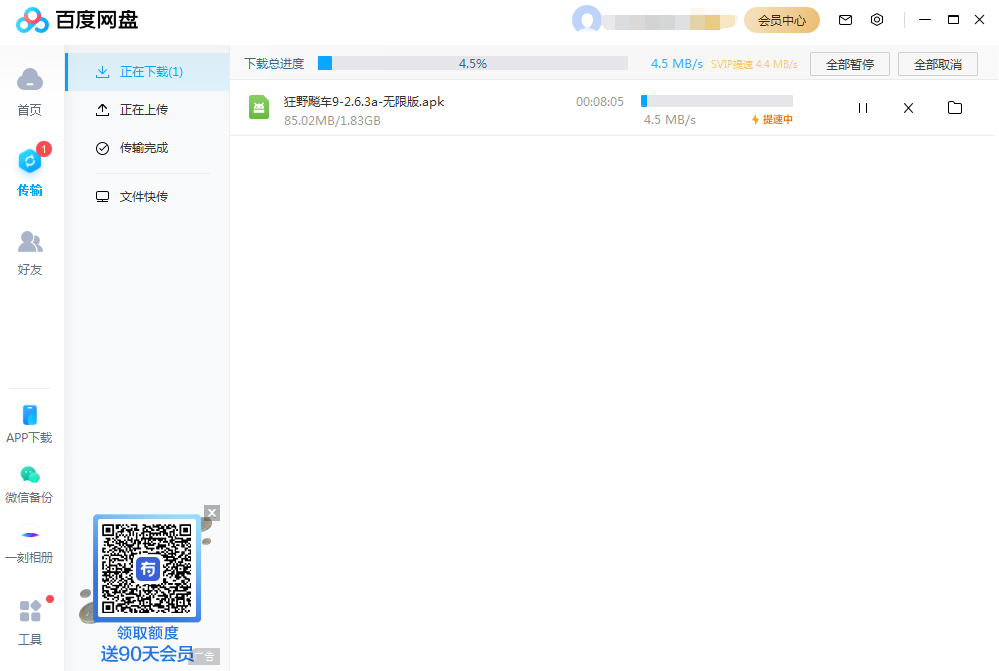Open download folder for the apk
999x671 pixels.
click(954, 108)
